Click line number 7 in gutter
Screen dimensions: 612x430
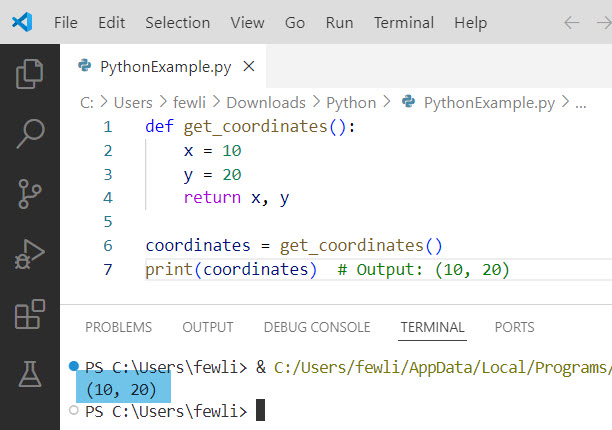click(108, 269)
